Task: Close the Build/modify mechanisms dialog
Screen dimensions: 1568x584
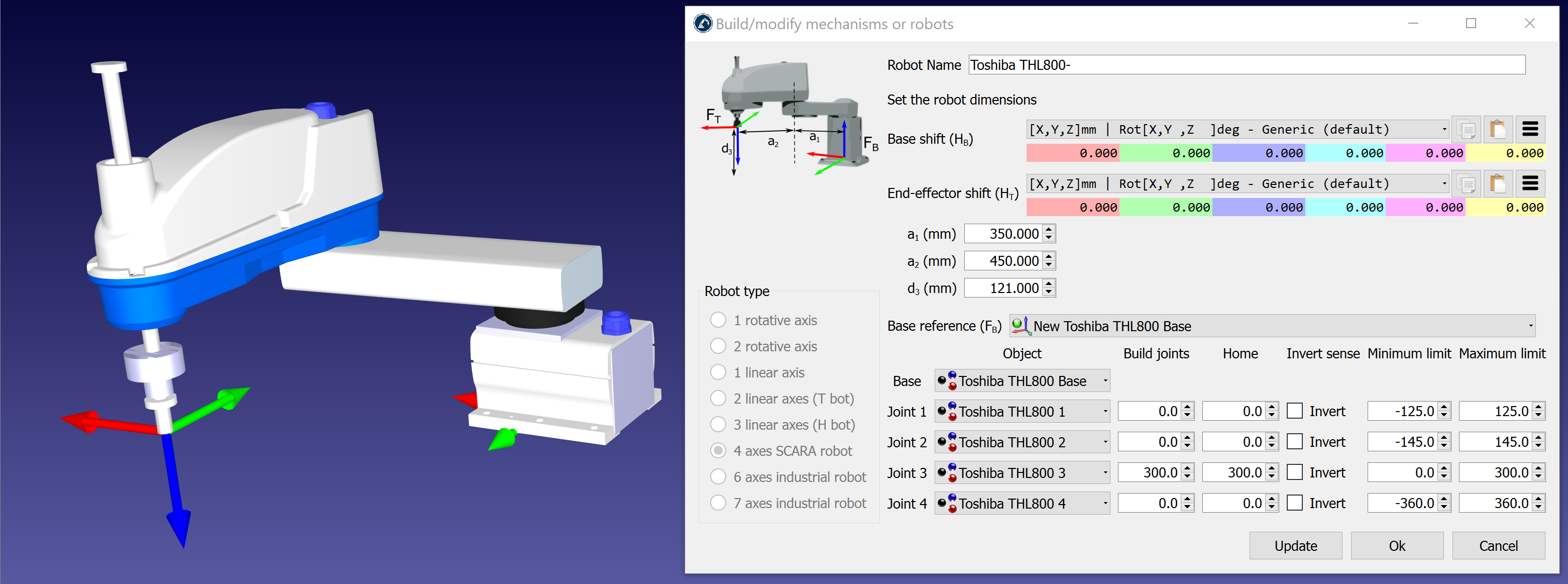Action: (x=1530, y=24)
